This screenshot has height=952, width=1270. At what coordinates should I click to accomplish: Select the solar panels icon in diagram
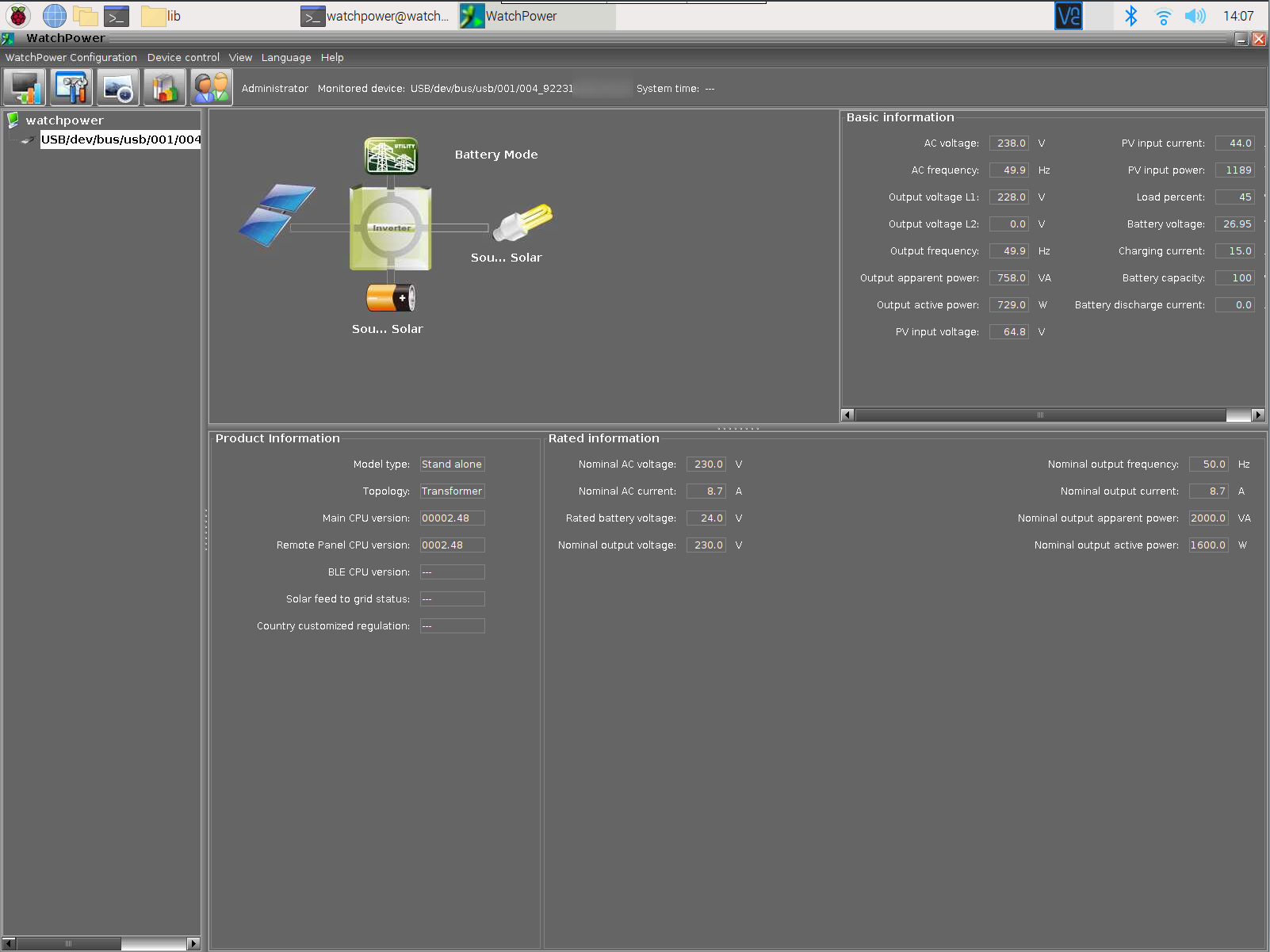[x=277, y=214]
